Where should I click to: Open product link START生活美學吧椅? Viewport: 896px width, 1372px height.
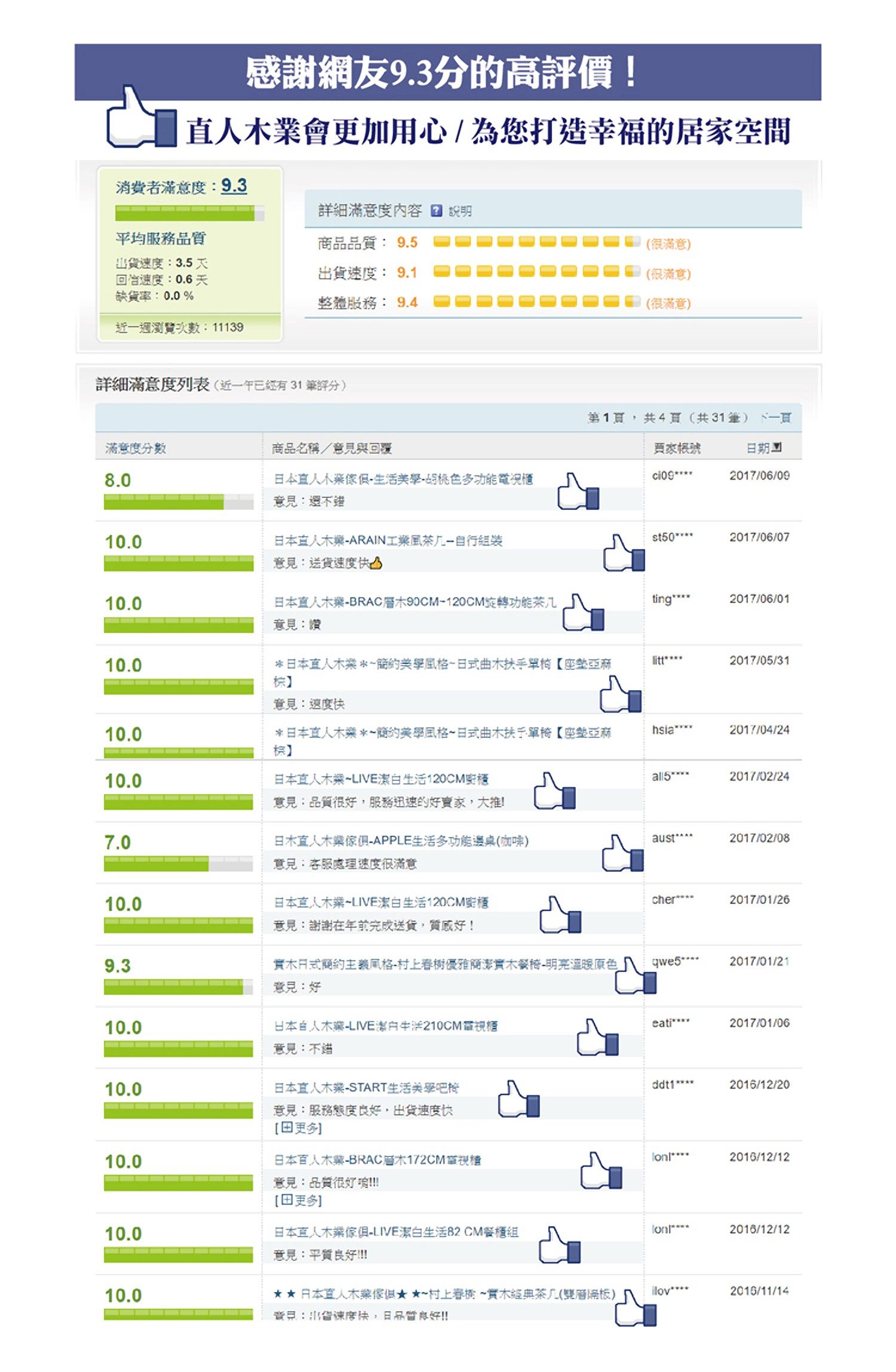pos(366,1088)
